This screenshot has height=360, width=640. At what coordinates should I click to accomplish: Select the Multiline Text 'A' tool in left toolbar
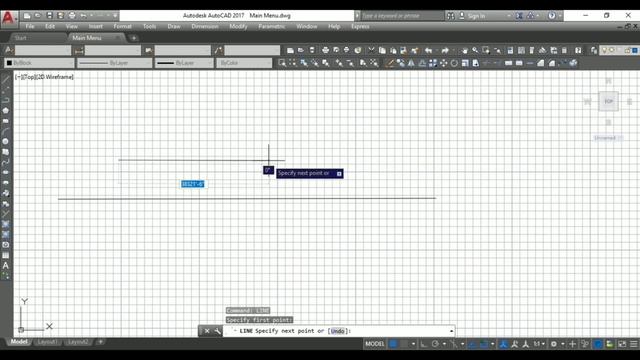[6, 265]
